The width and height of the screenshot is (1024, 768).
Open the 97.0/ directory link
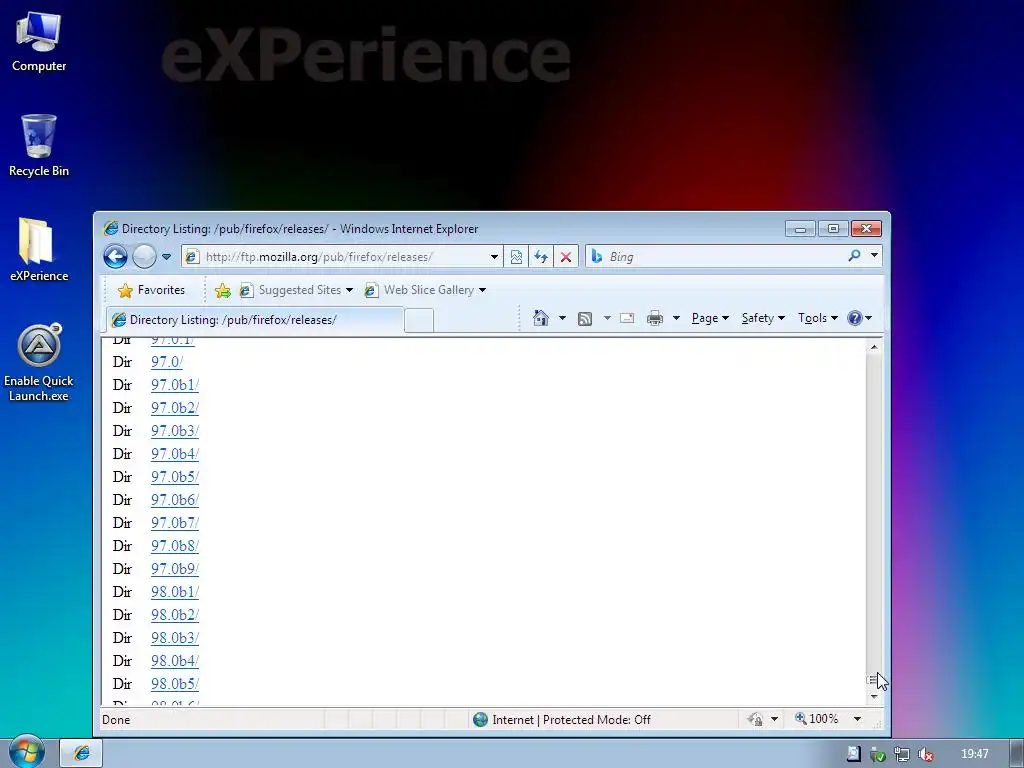pyautogui.click(x=167, y=362)
